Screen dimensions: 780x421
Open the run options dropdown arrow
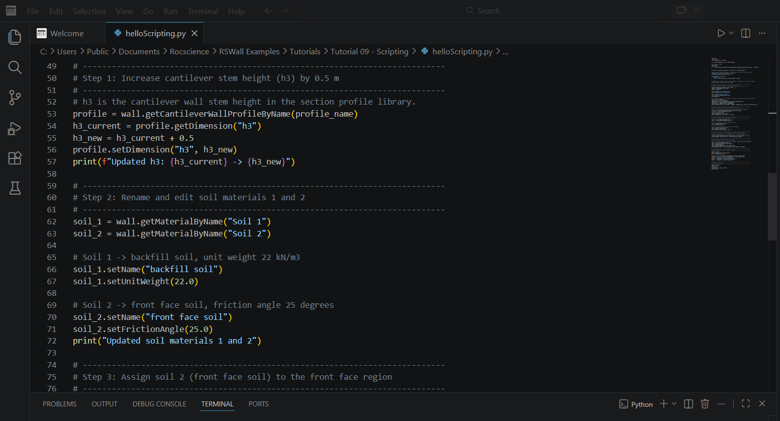(x=731, y=33)
